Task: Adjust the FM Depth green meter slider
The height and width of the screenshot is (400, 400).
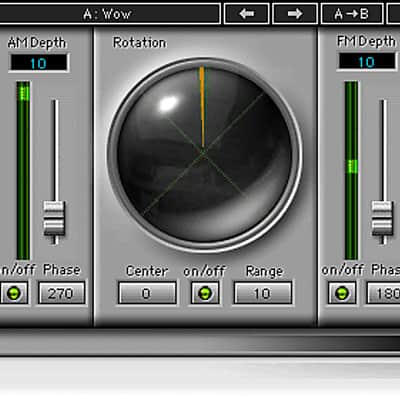Action: [x=351, y=170]
